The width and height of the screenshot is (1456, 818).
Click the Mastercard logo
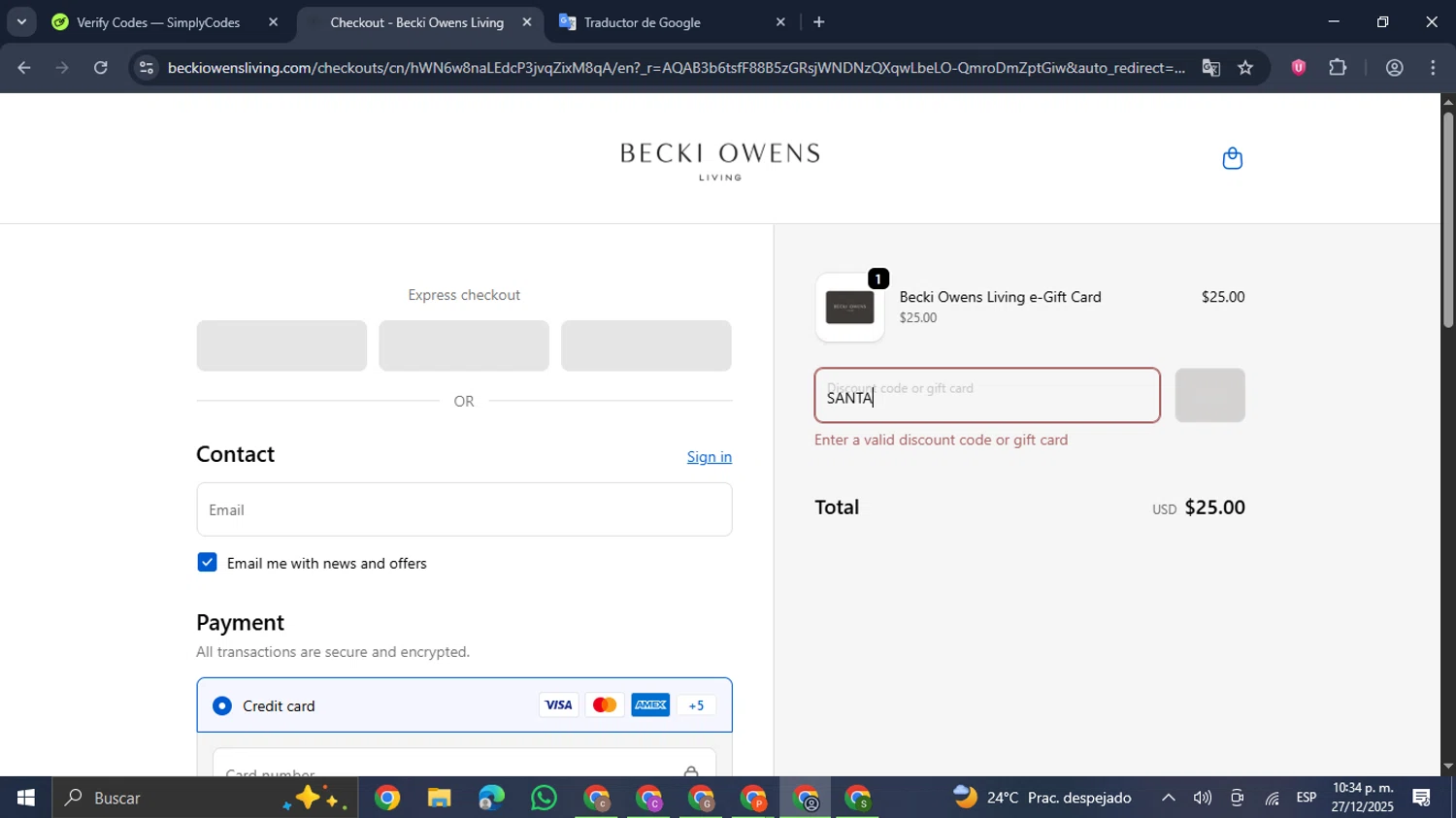click(x=604, y=705)
